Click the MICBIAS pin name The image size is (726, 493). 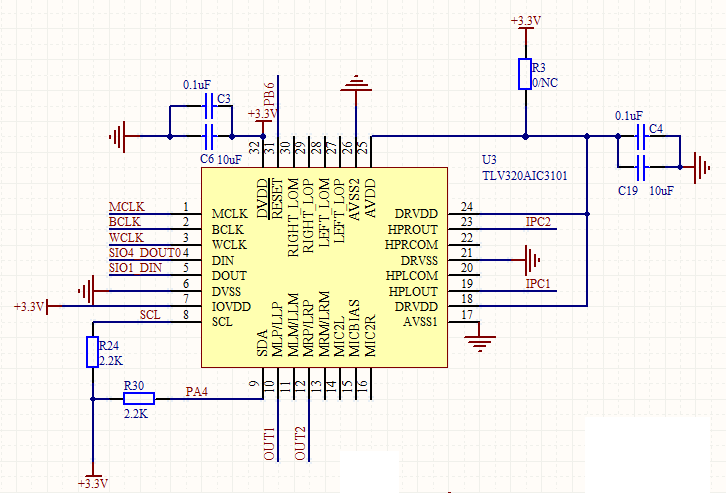354,328
